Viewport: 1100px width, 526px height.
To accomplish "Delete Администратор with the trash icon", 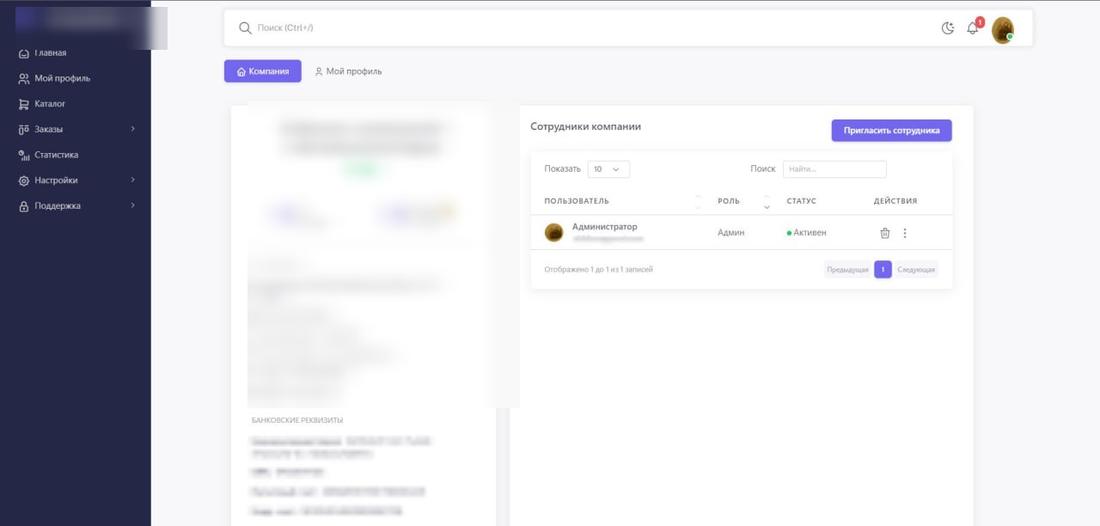I will pyautogui.click(x=885, y=233).
